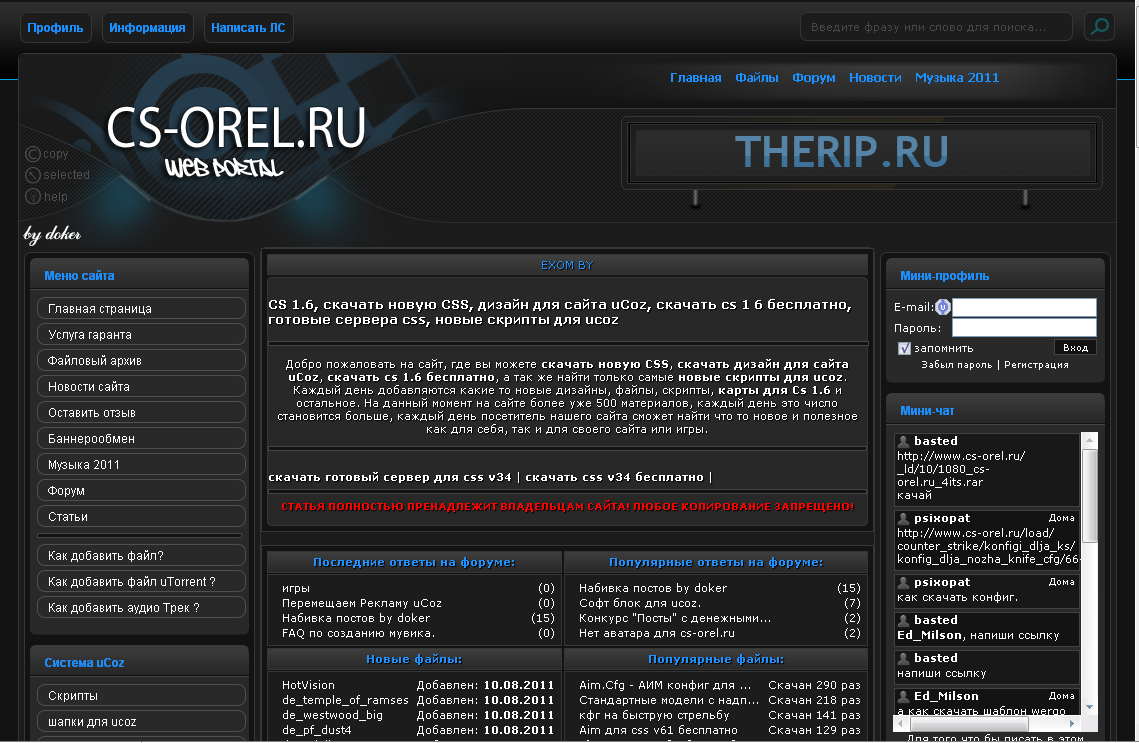Click the THERIP.RU banner
This screenshot has width=1139, height=743.
pos(863,153)
